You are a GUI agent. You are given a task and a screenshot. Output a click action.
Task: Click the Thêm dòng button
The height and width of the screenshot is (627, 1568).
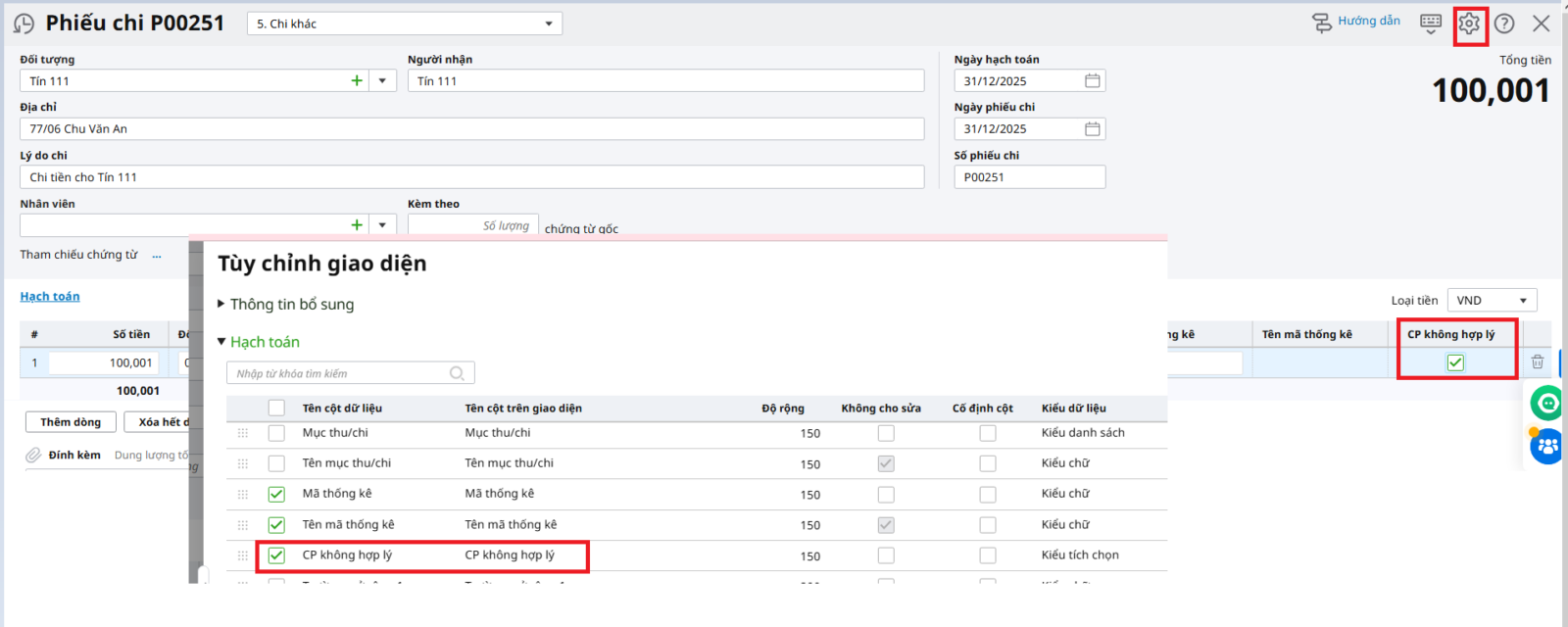(x=71, y=422)
